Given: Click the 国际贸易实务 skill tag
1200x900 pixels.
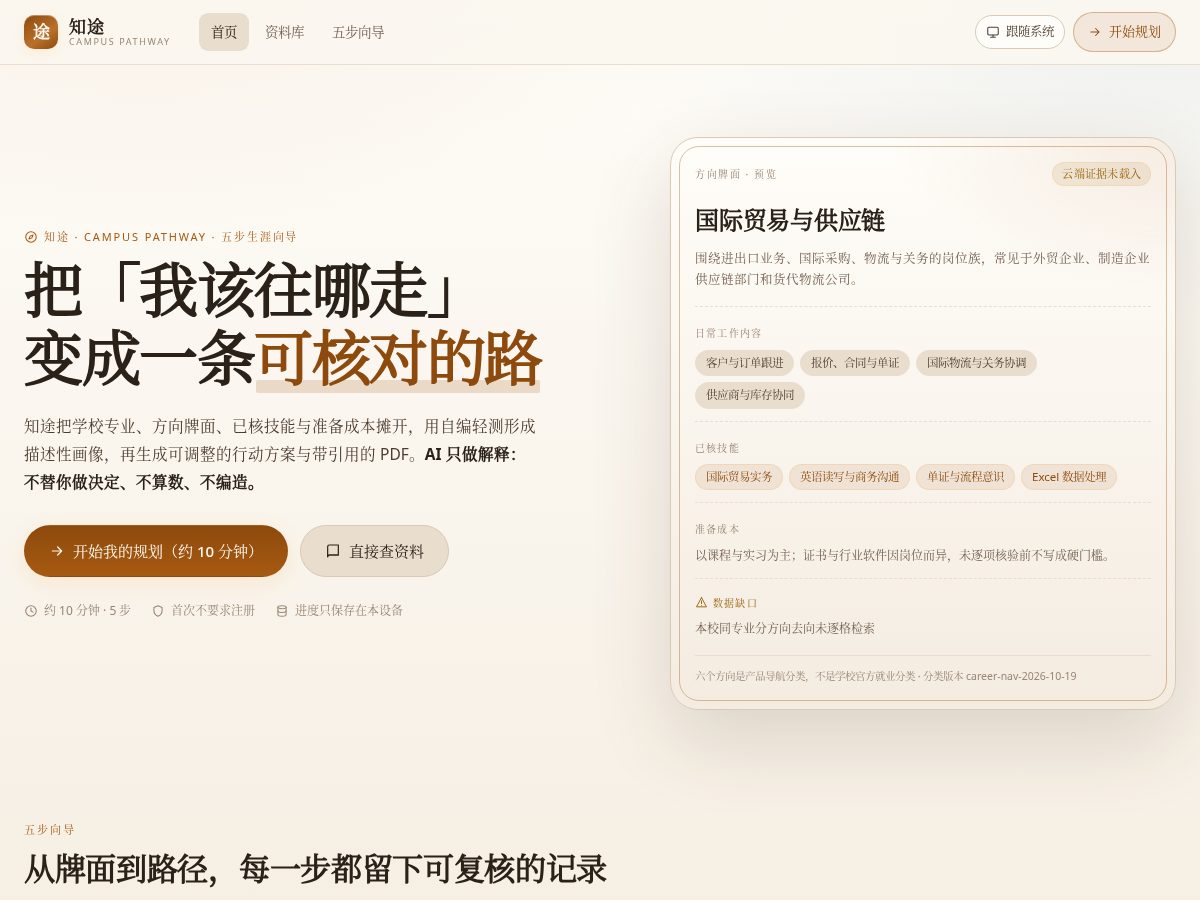Looking at the screenshot, I should (739, 477).
